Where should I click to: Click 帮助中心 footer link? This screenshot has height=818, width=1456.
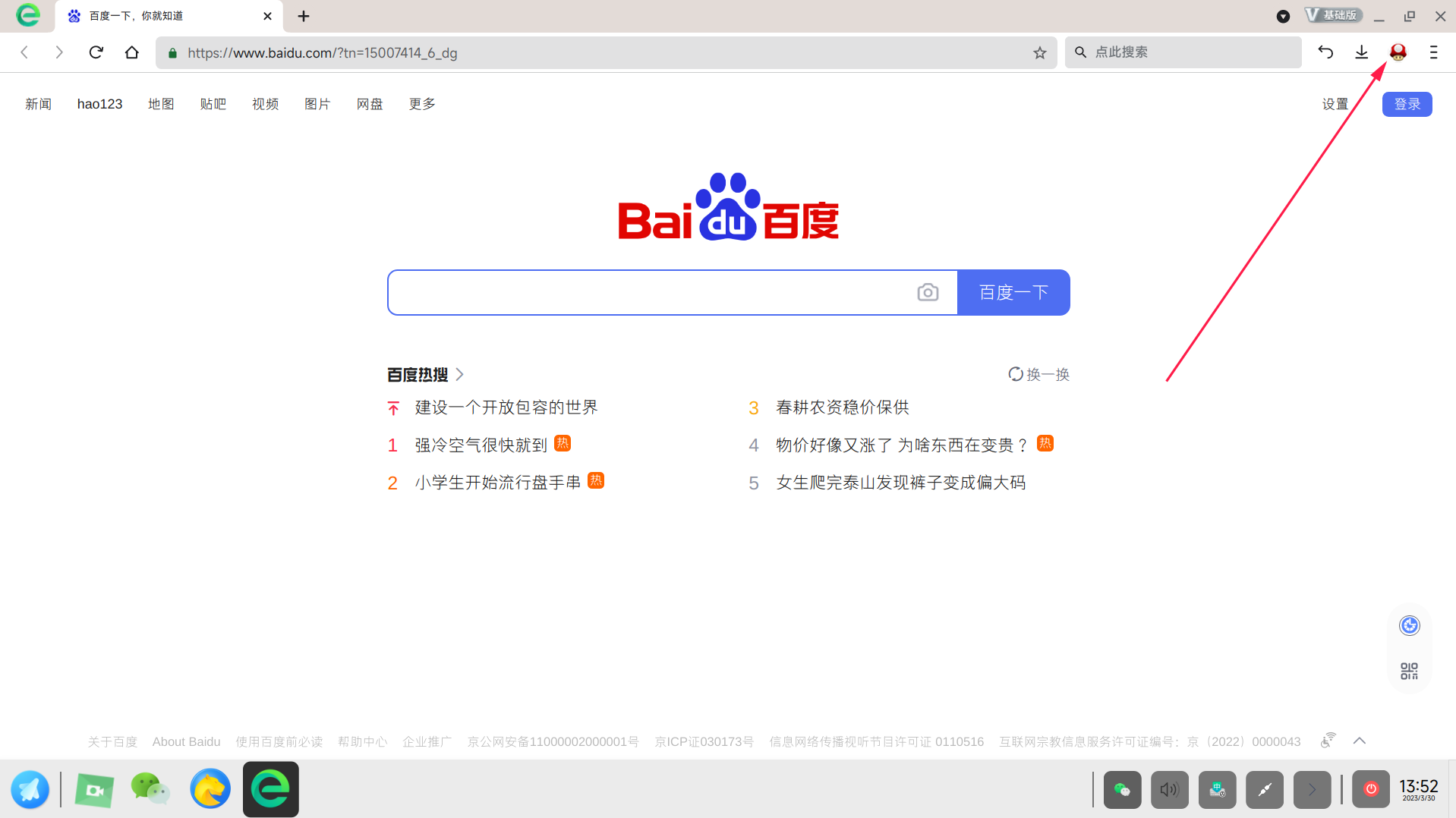(x=362, y=741)
